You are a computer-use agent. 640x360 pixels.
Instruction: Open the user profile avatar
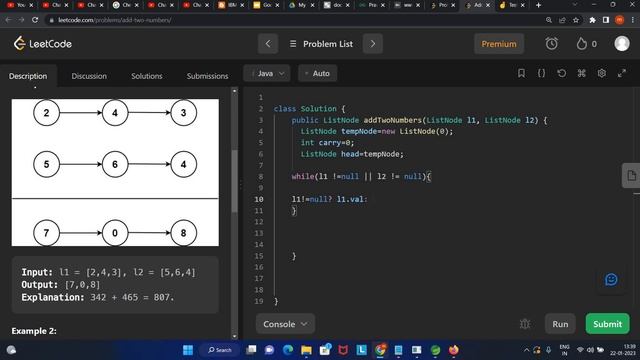point(622,44)
